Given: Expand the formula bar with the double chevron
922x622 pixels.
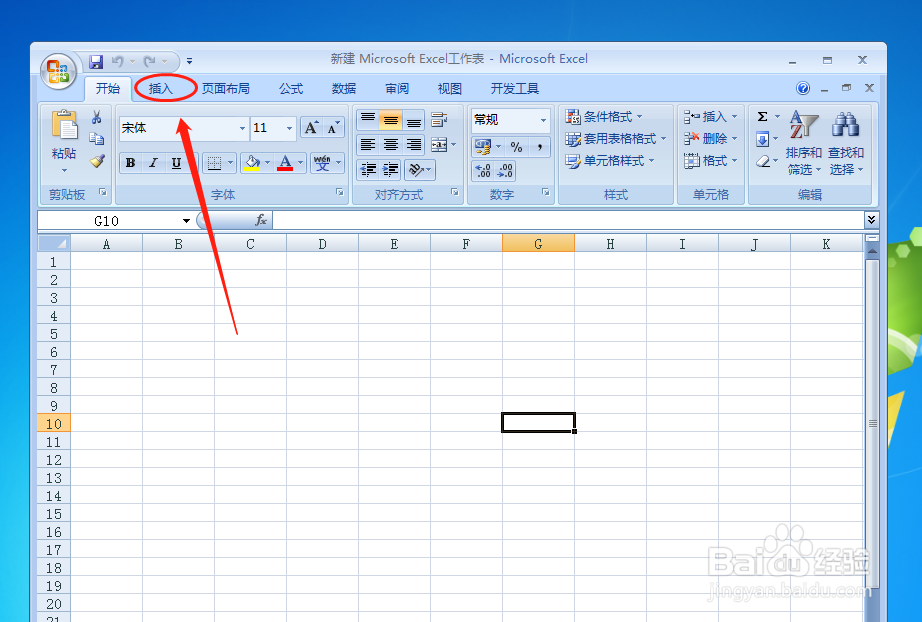Looking at the screenshot, I should 871,220.
